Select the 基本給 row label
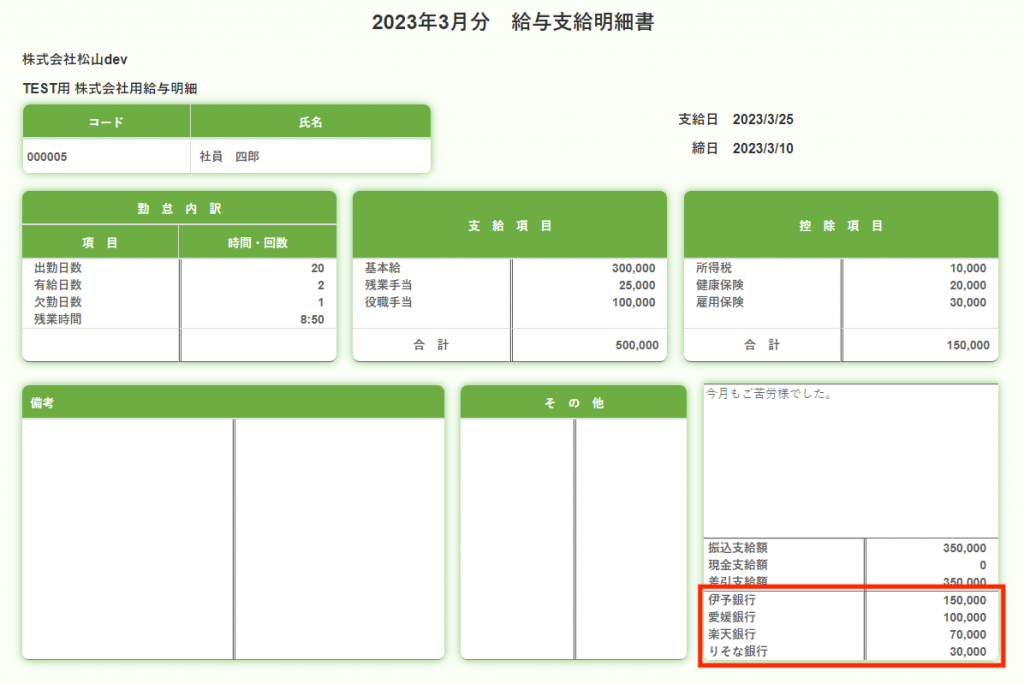This screenshot has width=1024, height=684. 383,268
